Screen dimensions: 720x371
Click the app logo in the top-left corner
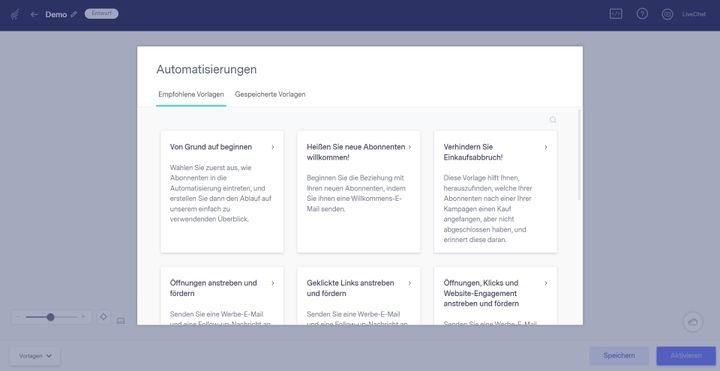click(15, 15)
